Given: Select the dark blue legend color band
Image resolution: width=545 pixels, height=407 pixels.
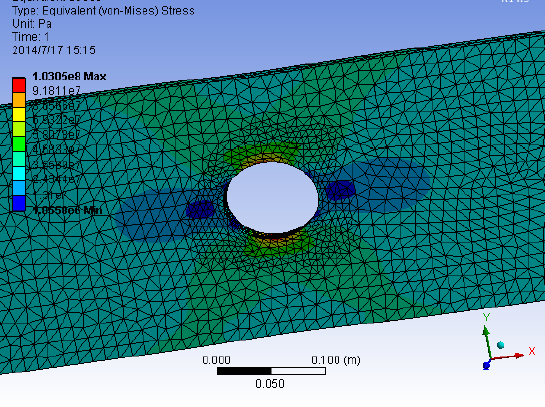Looking at the screenshot, I should coord(19,203).
